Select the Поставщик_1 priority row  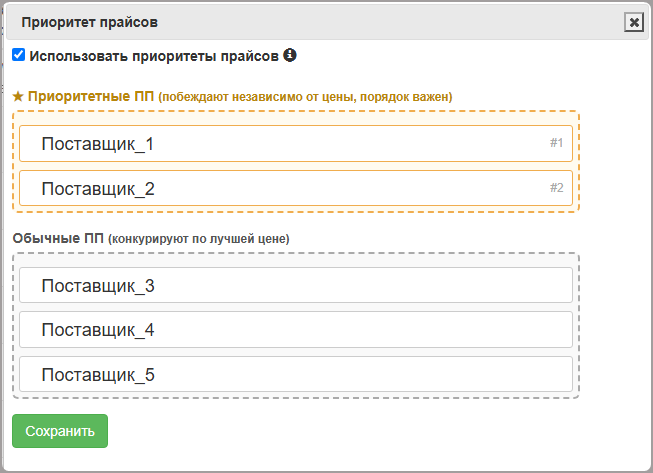pyautogui.click(x=296, y=144)
